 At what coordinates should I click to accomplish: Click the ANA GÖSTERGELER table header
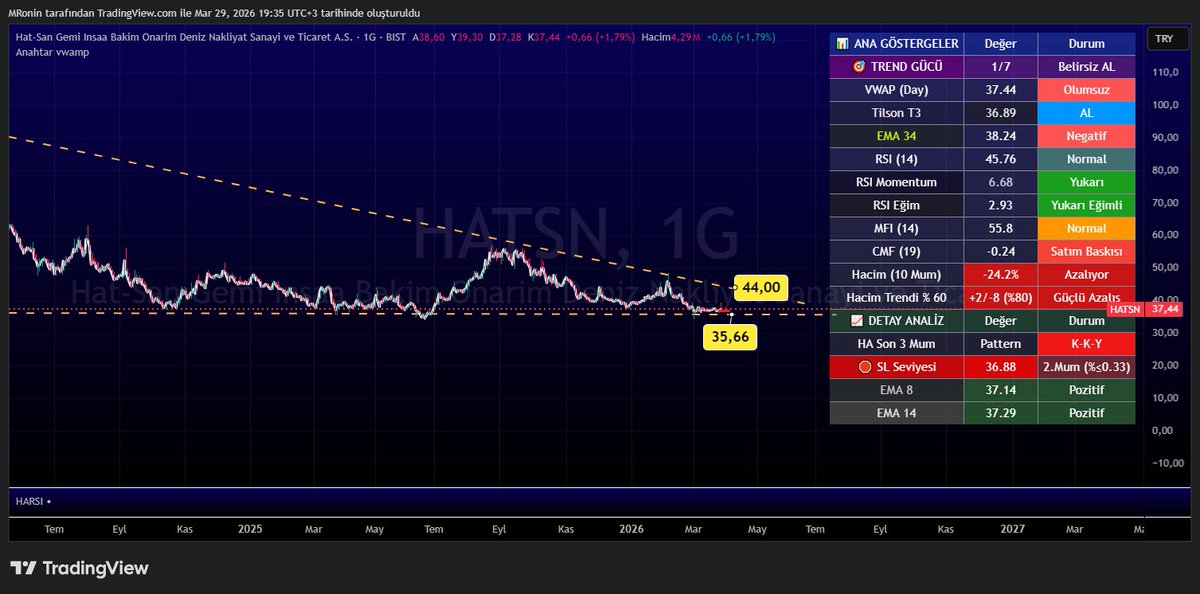coord(897,44)
